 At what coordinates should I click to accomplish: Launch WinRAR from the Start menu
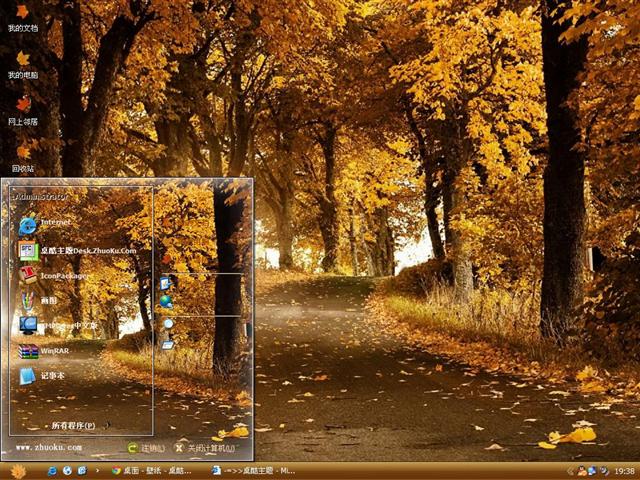[x=45, y=351]
